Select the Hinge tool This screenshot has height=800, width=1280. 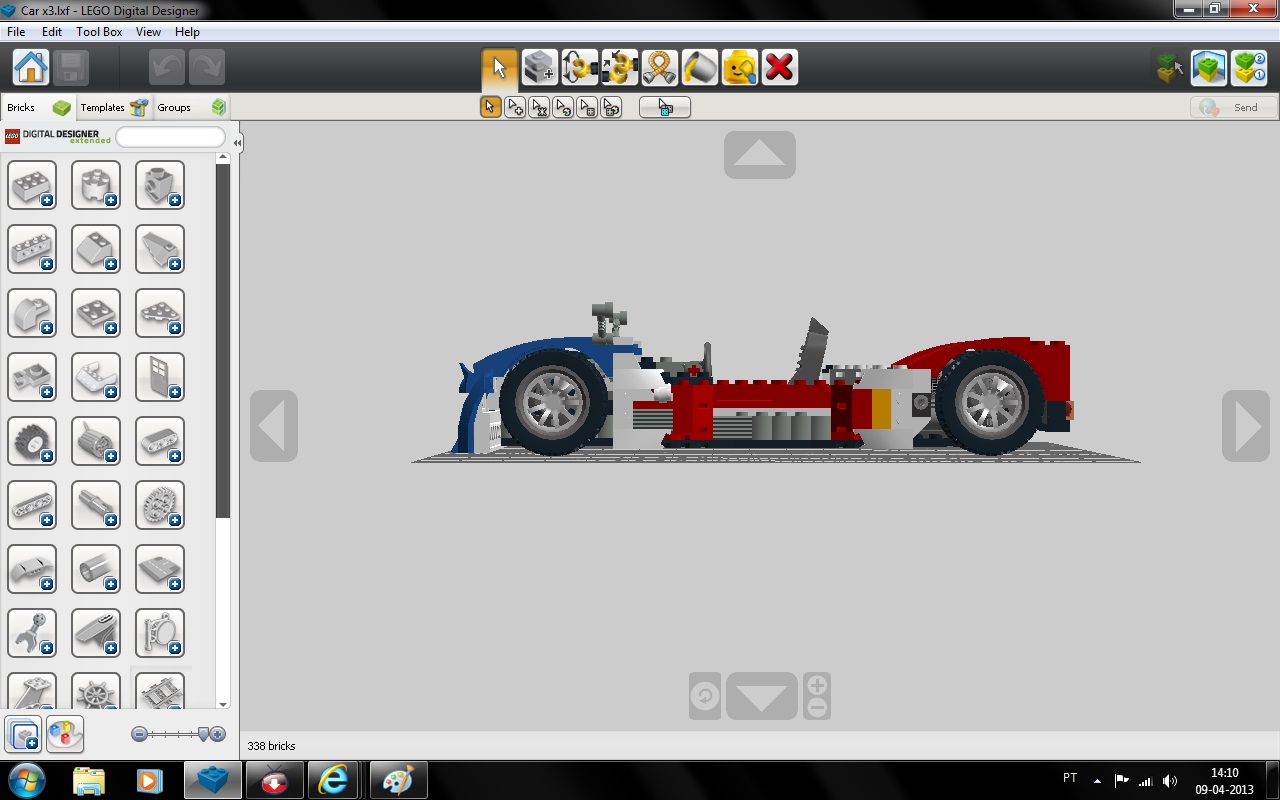pyautogui.click(x=580, y=67)
